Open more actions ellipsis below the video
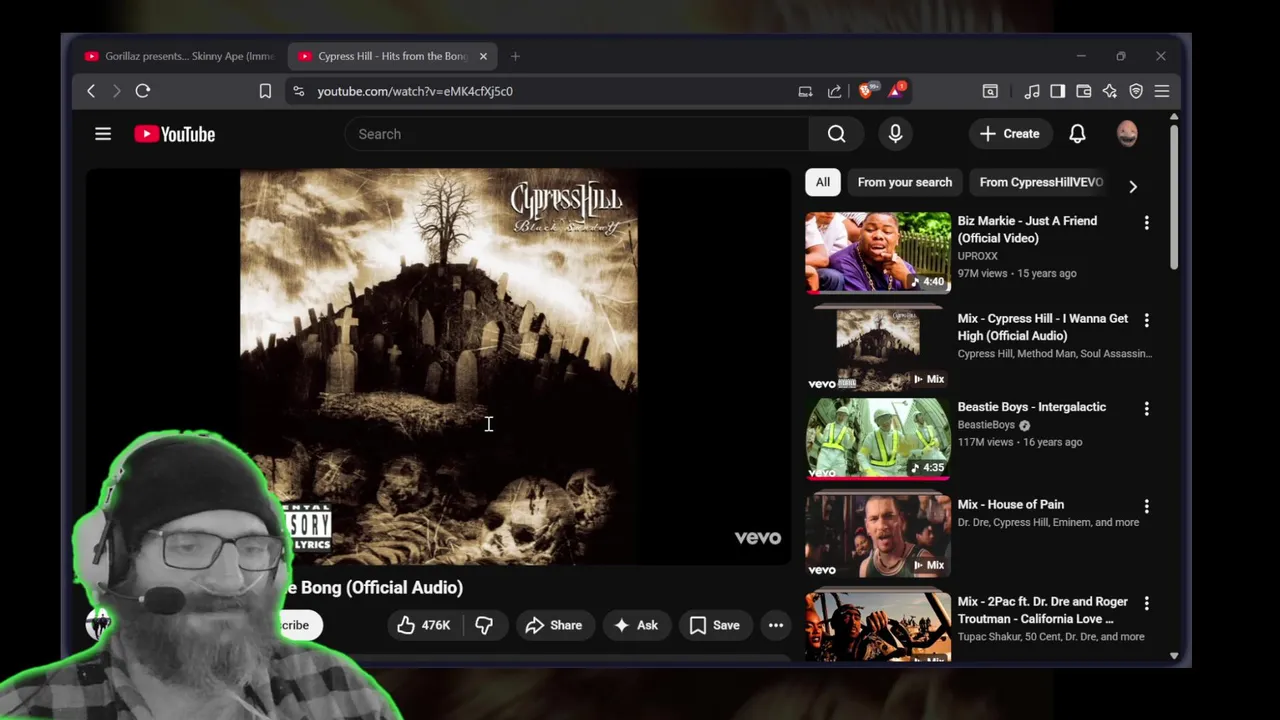The height and width of the screenshot is (720, 1280). click(x=776, y=625)
